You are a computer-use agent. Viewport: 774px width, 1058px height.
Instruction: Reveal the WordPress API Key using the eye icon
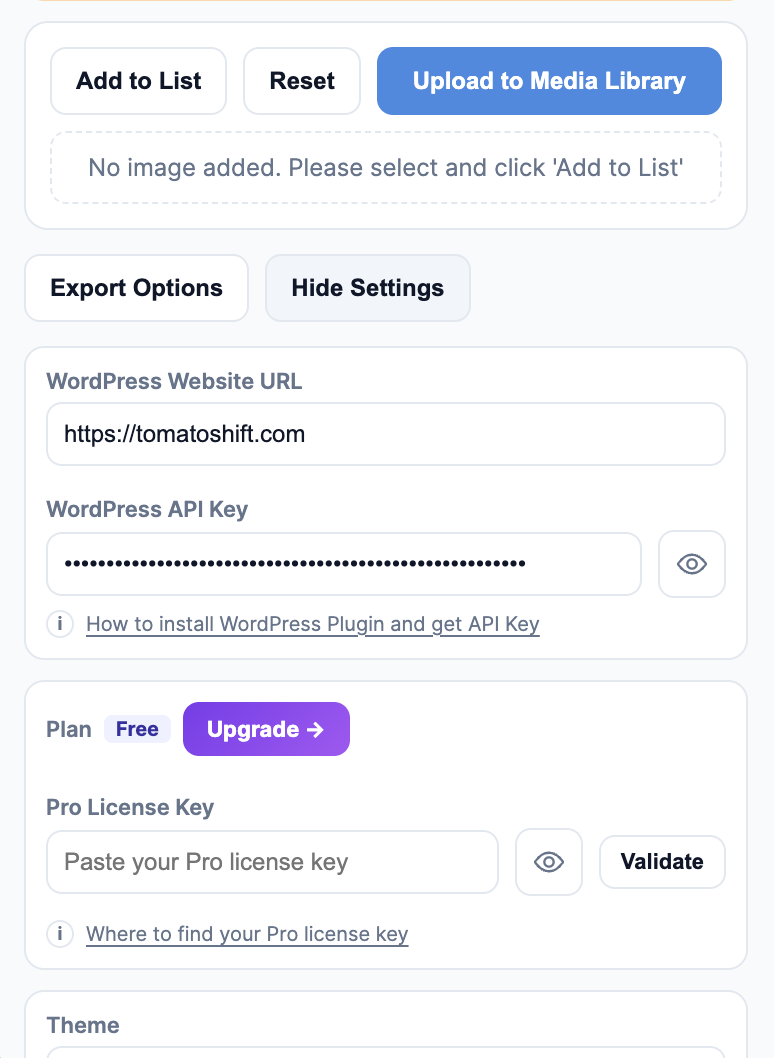[692, 564]
